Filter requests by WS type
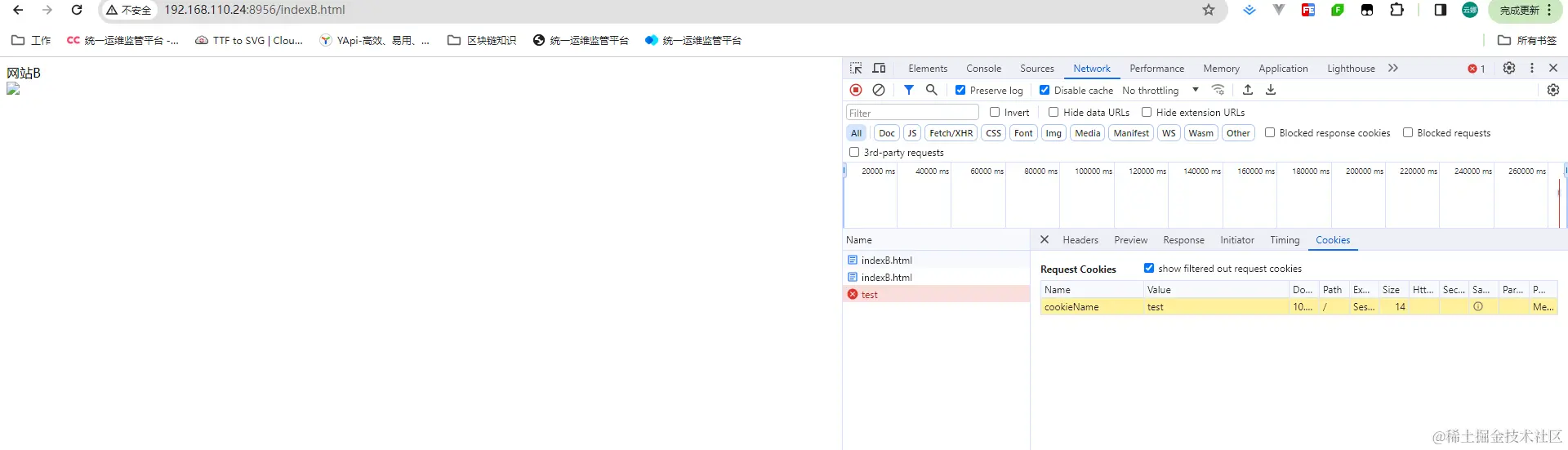Screen dimensions: 1568x450 [x=1169, y=133]
